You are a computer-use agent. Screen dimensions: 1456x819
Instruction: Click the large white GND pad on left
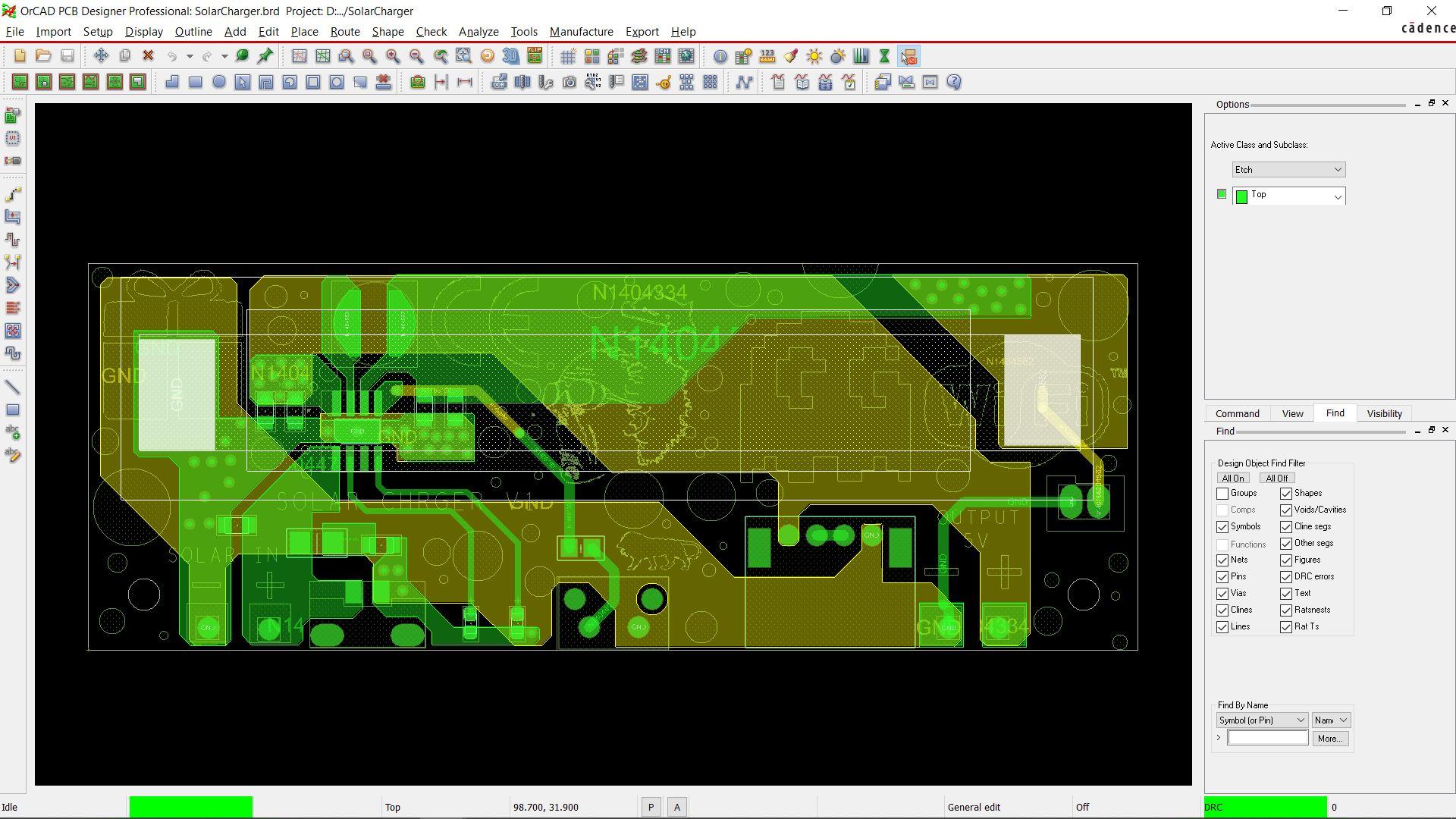click(x=177, y=394)
